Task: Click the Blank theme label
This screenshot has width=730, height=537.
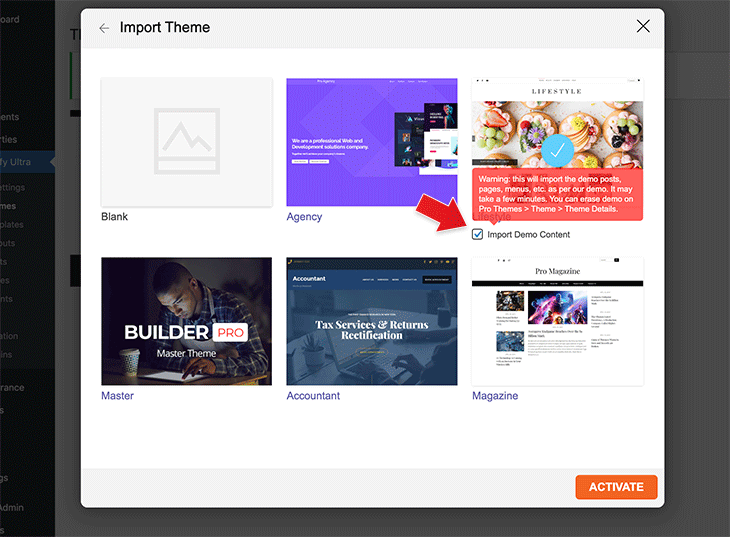Action: click(x=115, y=217)
